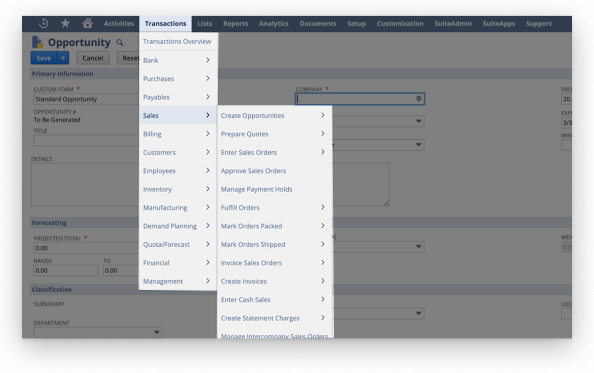The width and height of the screenshot is (594, 373).
Task: Expand the Quota/Forecast submenu
Action: tap(178, 244)
